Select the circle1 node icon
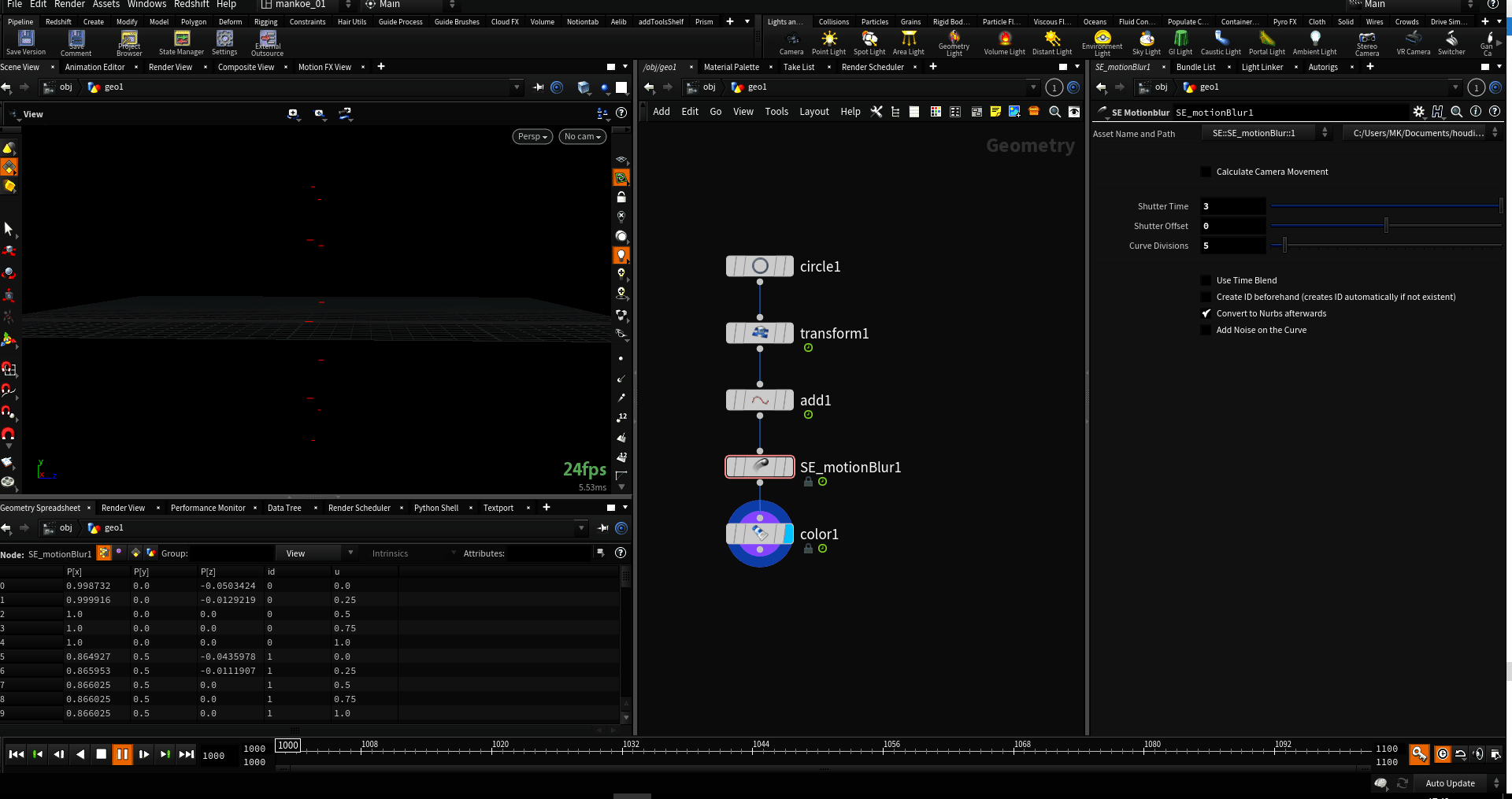 (759, 266)
